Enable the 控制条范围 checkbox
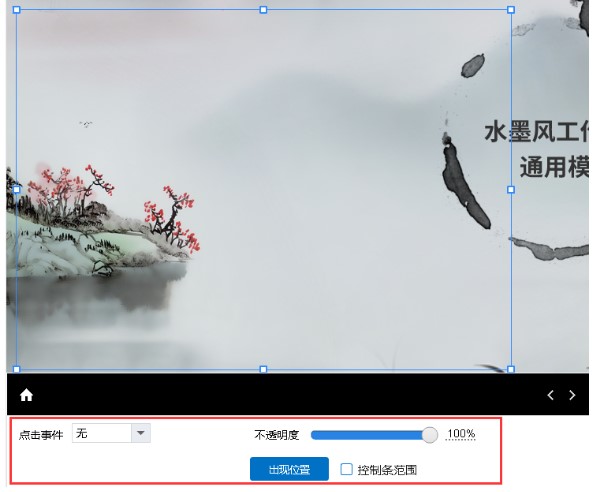Image resolution: width=597 pixels, height=492 pixels. [x=346, y=469]
